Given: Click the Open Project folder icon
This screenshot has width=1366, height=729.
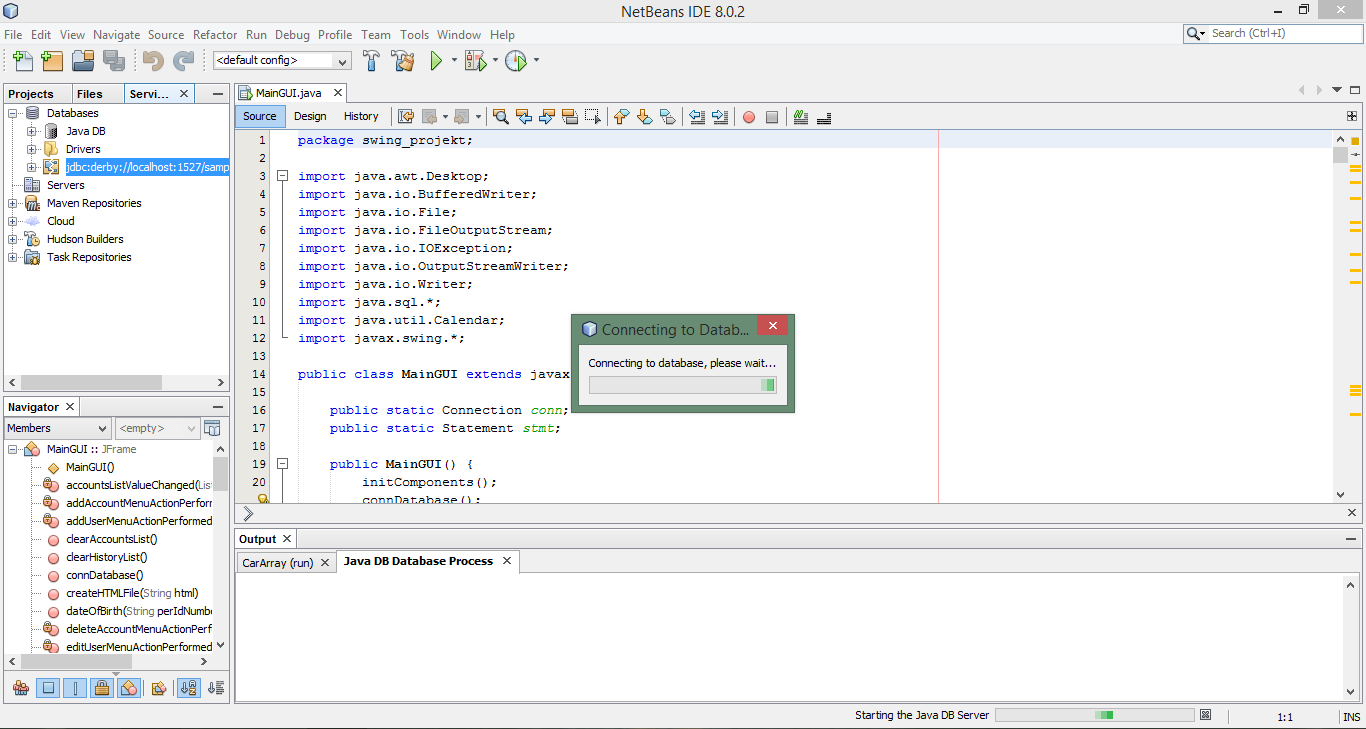Looking at the screenshot, I should click(x=83, y=61).
